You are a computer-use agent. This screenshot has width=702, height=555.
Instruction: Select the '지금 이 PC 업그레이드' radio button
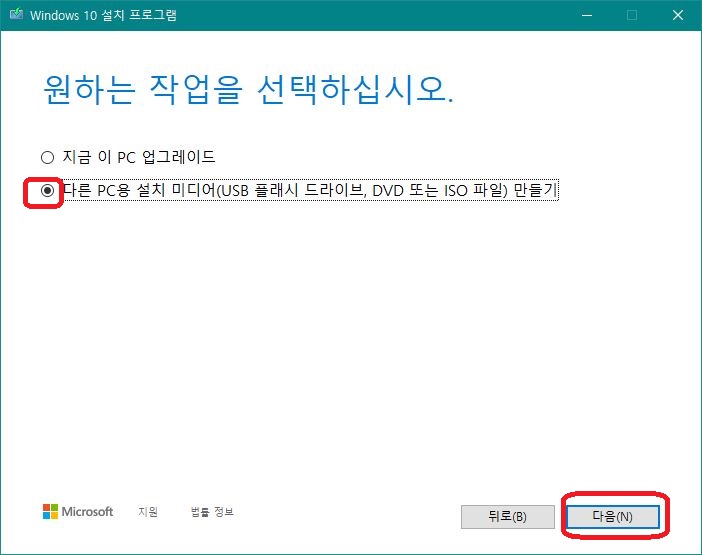(47, 158)
